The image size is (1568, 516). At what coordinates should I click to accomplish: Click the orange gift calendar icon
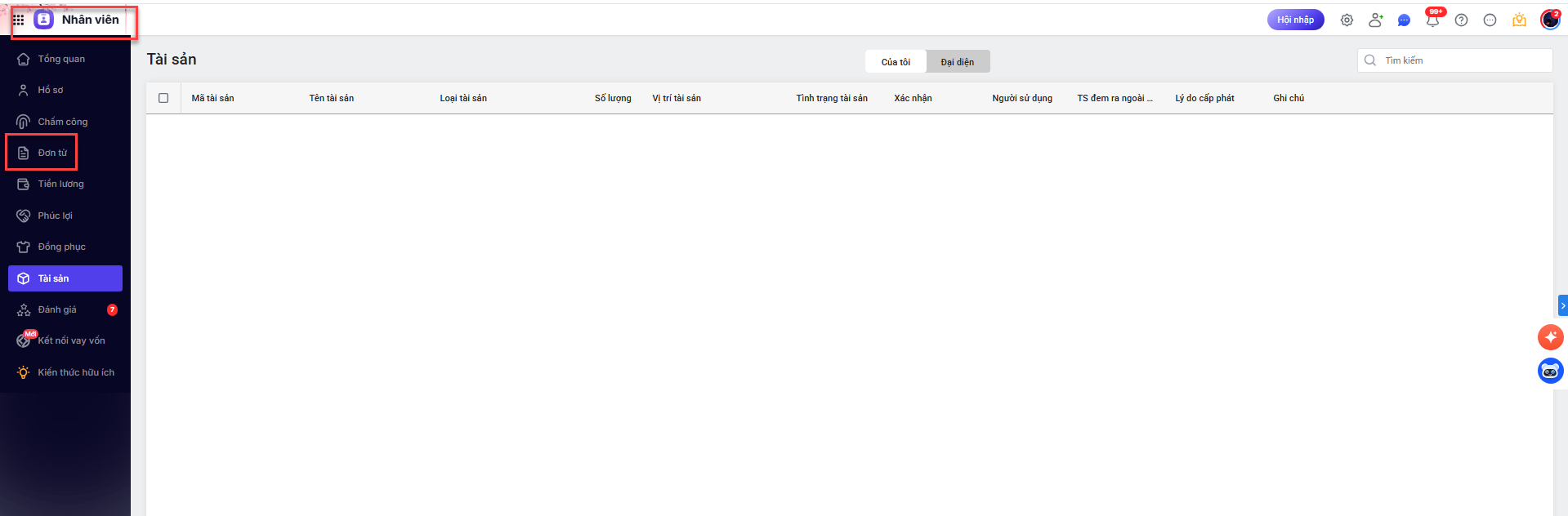point(1519,20)
